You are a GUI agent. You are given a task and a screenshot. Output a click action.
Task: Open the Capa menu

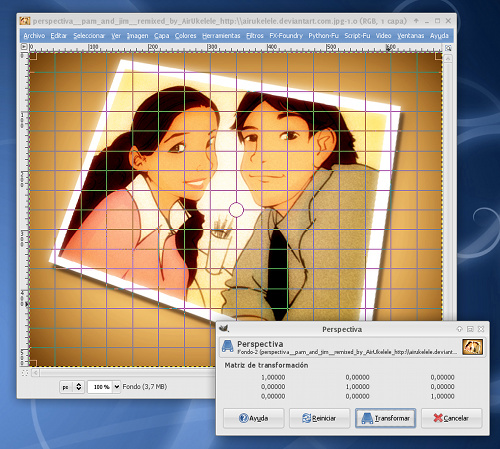pos(161,36)
